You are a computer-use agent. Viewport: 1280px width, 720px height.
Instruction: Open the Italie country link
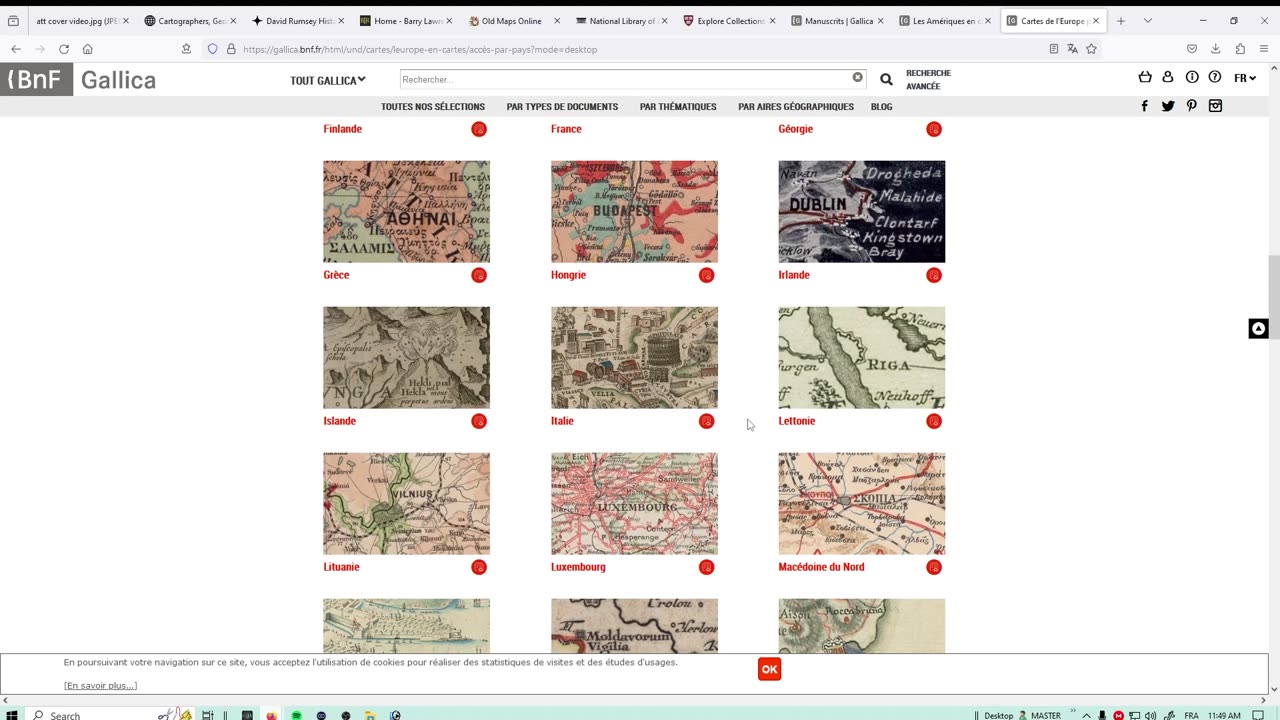(562, 421)
